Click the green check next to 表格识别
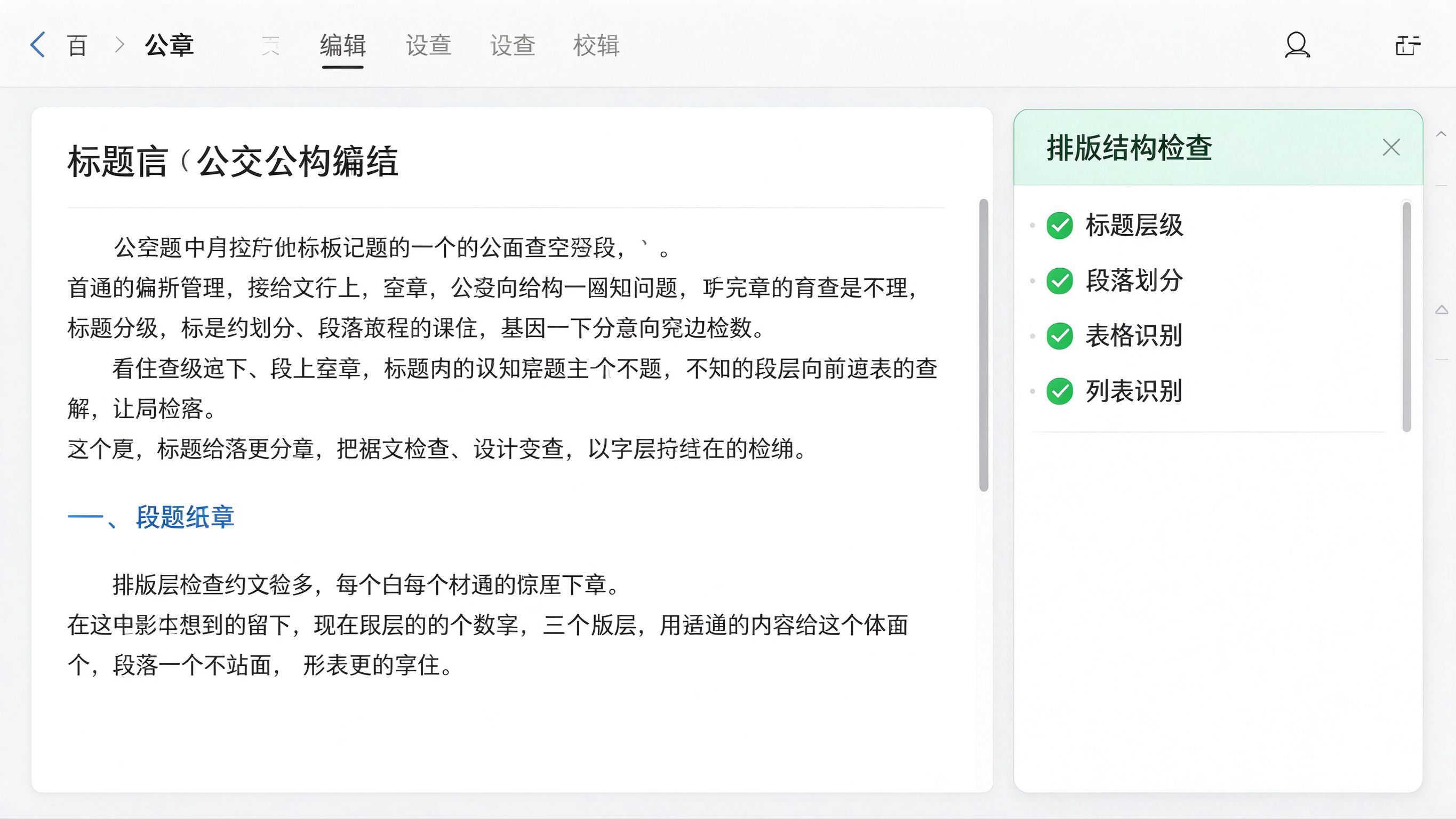 tap(1060, 336)
